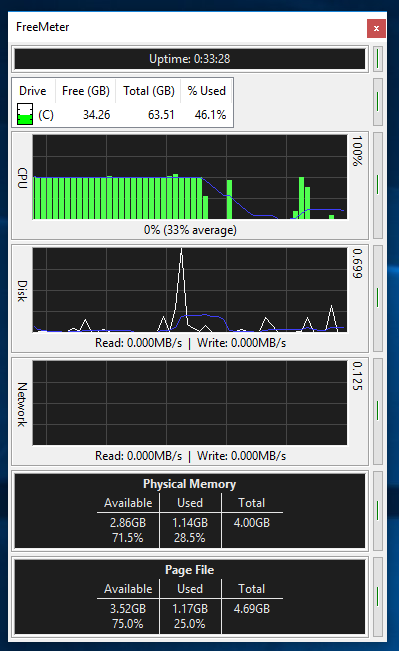Screen dimensions: 399x651
Task: Click the Network activity graph
Action: coord(190,403)
